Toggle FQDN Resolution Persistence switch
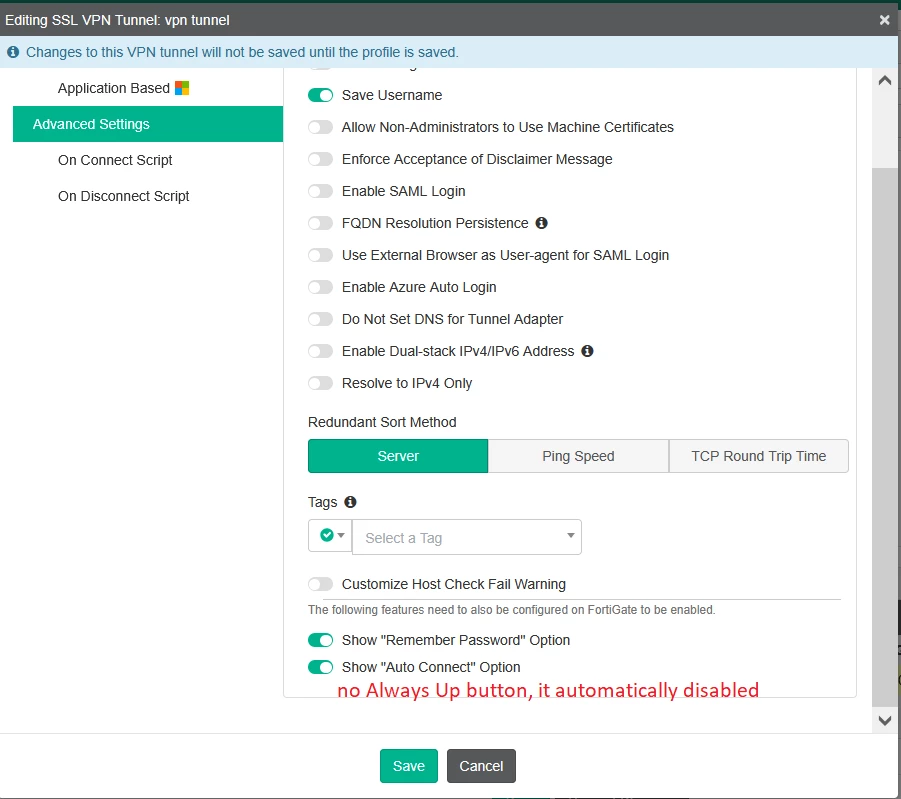901x799 pixels. [321, 223]
